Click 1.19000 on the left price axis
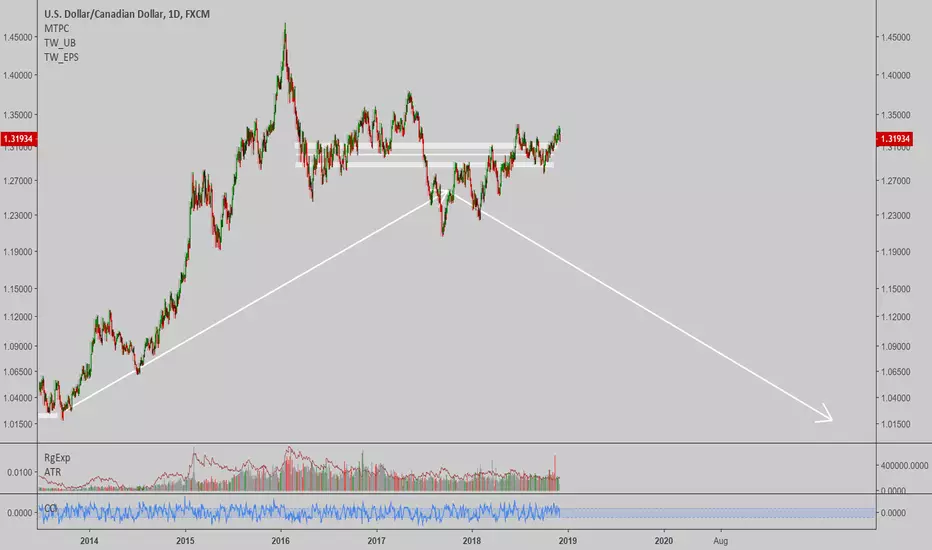The height and width of the screenshot is (550, 932). [x=18, y=252]
